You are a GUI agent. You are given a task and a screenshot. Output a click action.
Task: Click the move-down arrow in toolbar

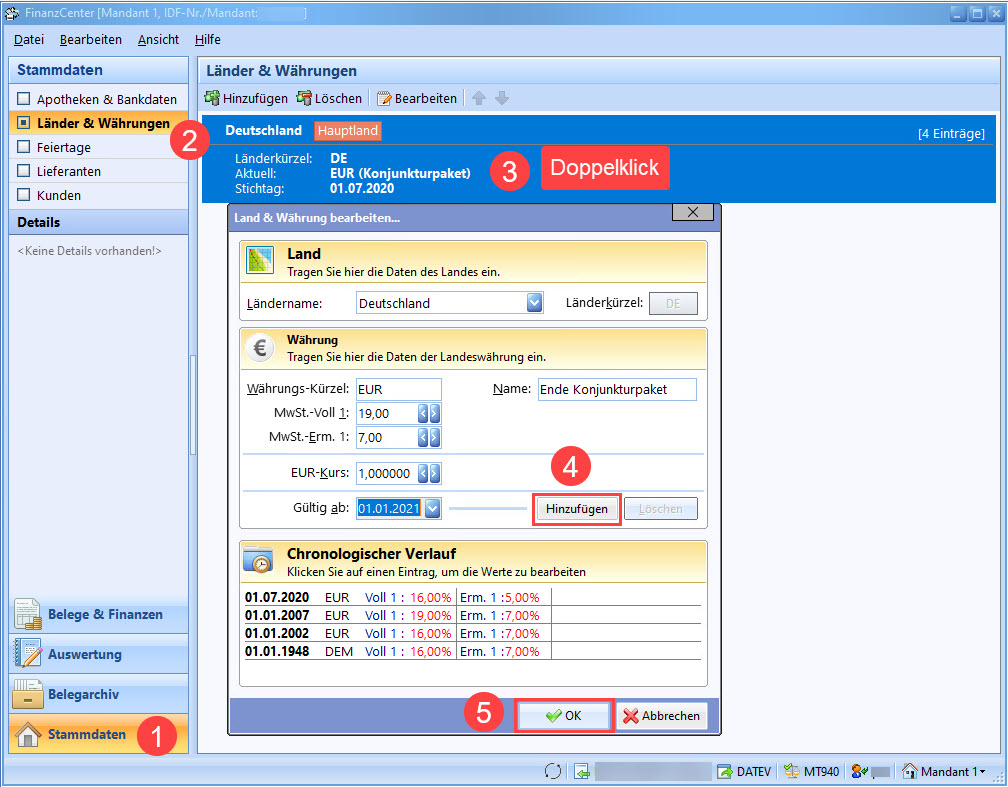pyautogui.click(x=502, y=98)
